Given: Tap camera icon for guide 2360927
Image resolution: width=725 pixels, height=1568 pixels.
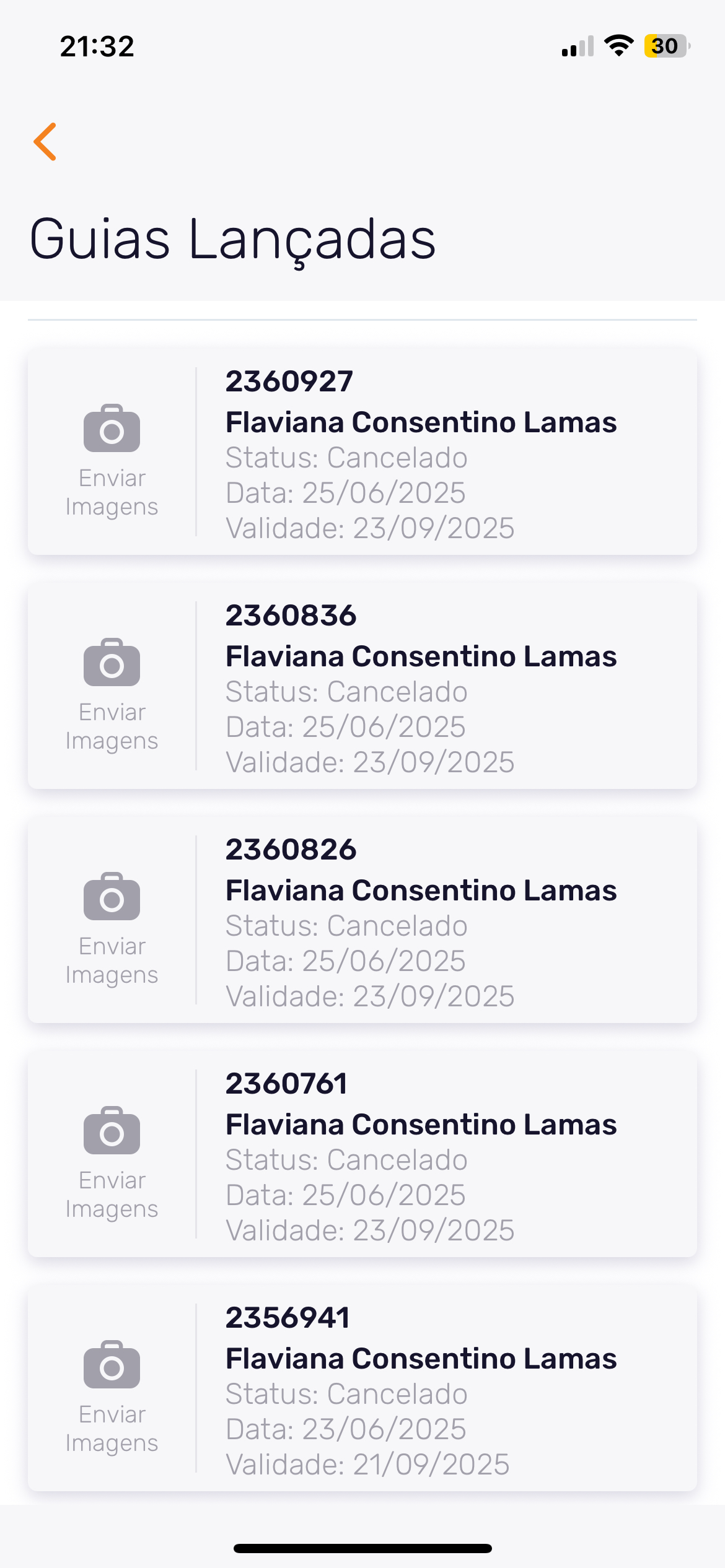Looking at the screenshot, I should pyautogui.click(x=112, y=429).
